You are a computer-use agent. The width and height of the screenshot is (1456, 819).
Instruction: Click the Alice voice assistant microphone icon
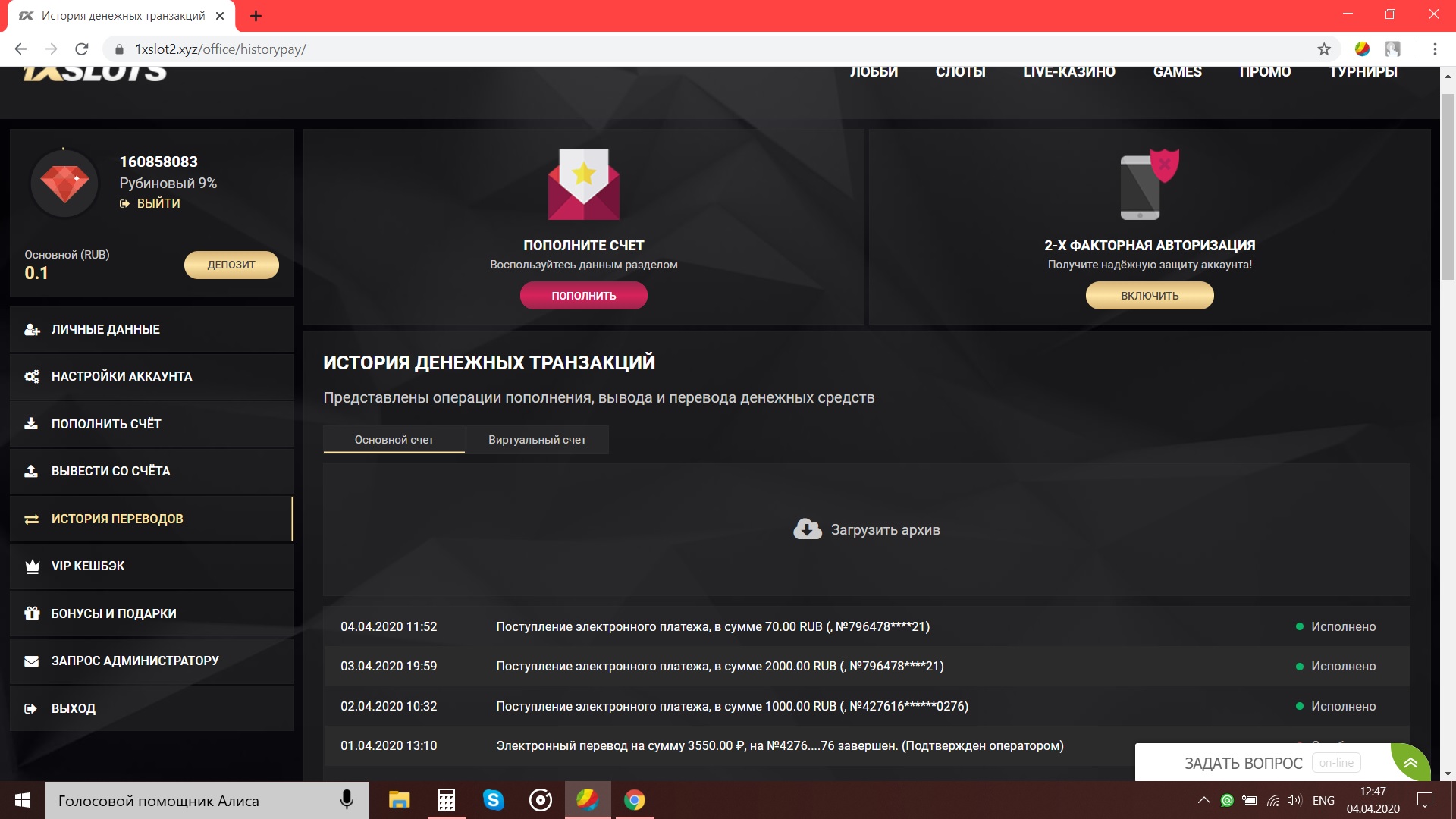pyautogui.click(x=347, y=800)
